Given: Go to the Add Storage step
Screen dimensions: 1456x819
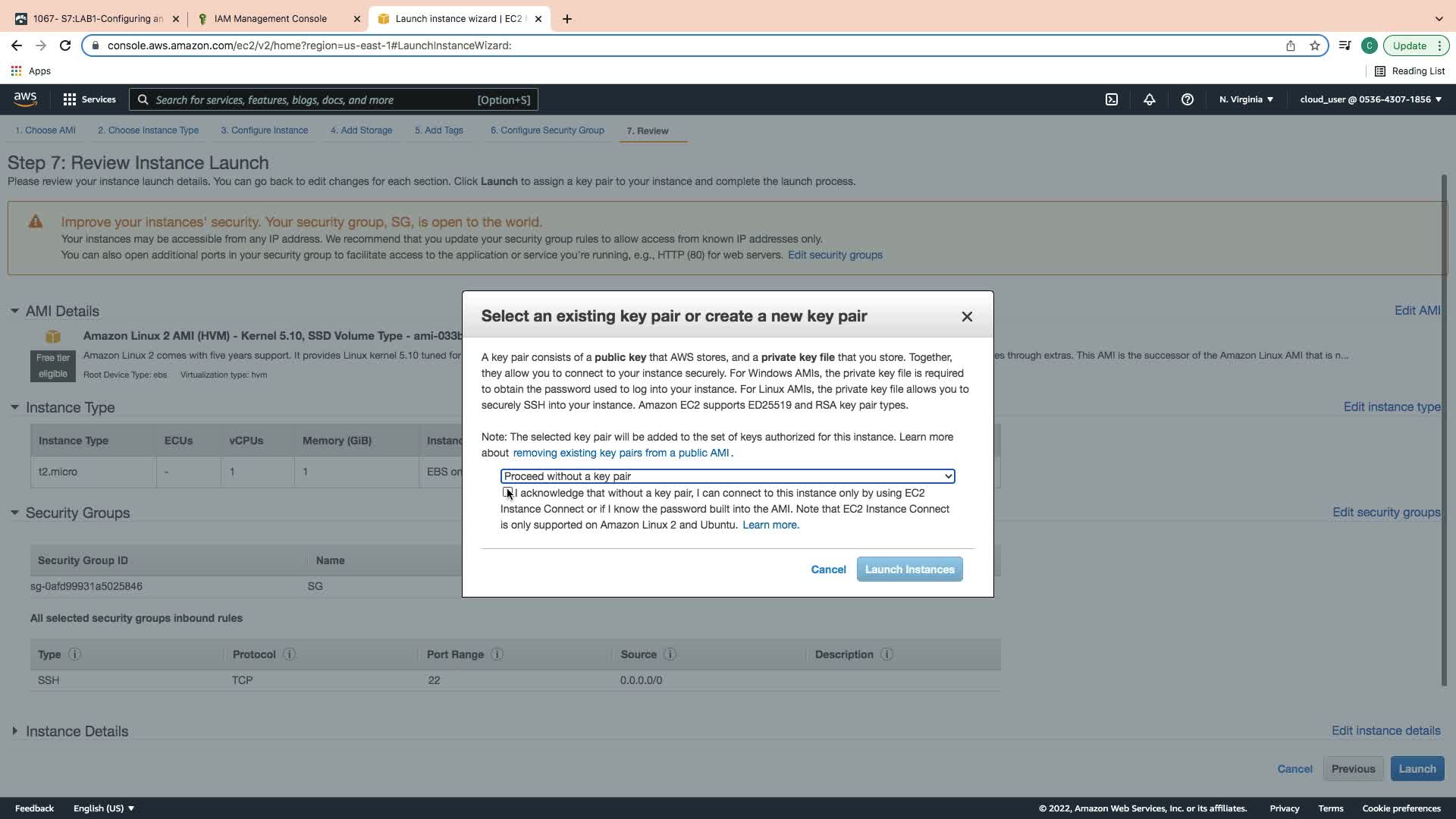Looking at the screenshot, I should tap(361, 130).
